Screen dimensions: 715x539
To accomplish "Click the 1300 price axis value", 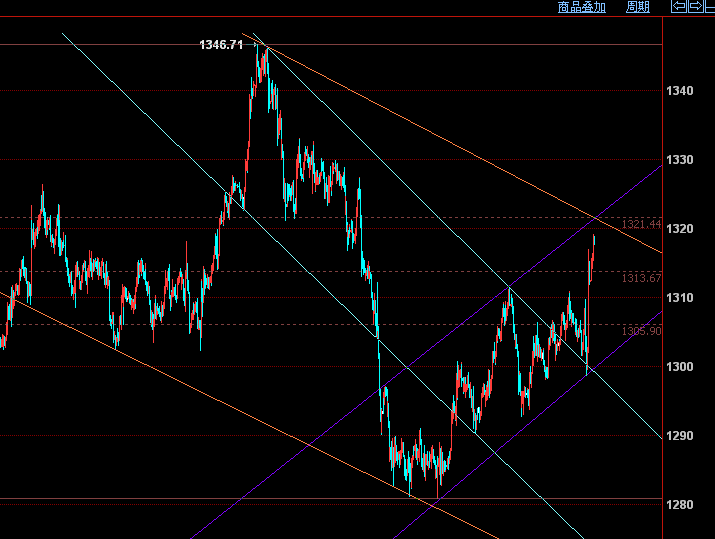I will click(679, 367).
